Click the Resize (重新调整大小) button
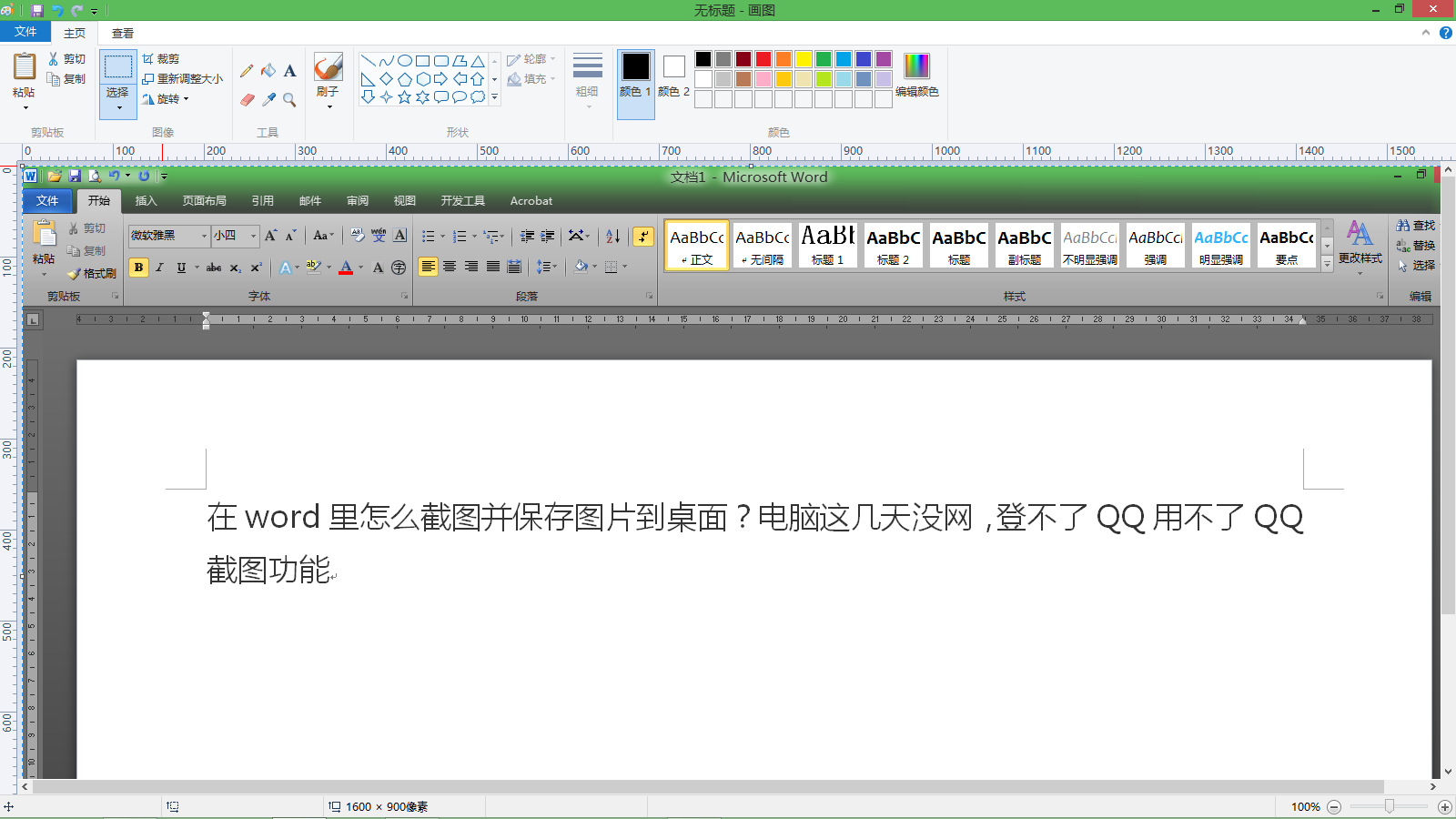This screenshot has width=1456, height=819. pyautogui.click(x=182, y=78)
